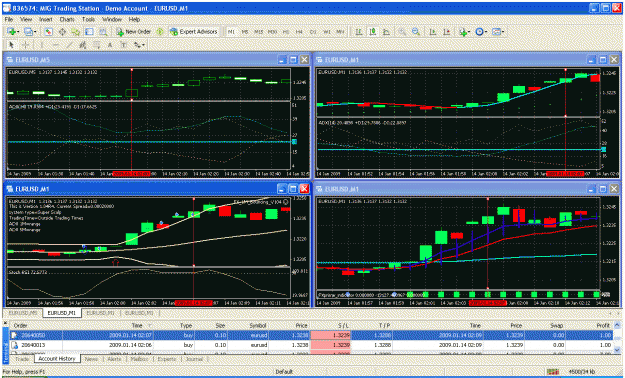Open the File menu
Viewport: 625px width, 378px height.
pyautogui.click(x=9, y=19)
